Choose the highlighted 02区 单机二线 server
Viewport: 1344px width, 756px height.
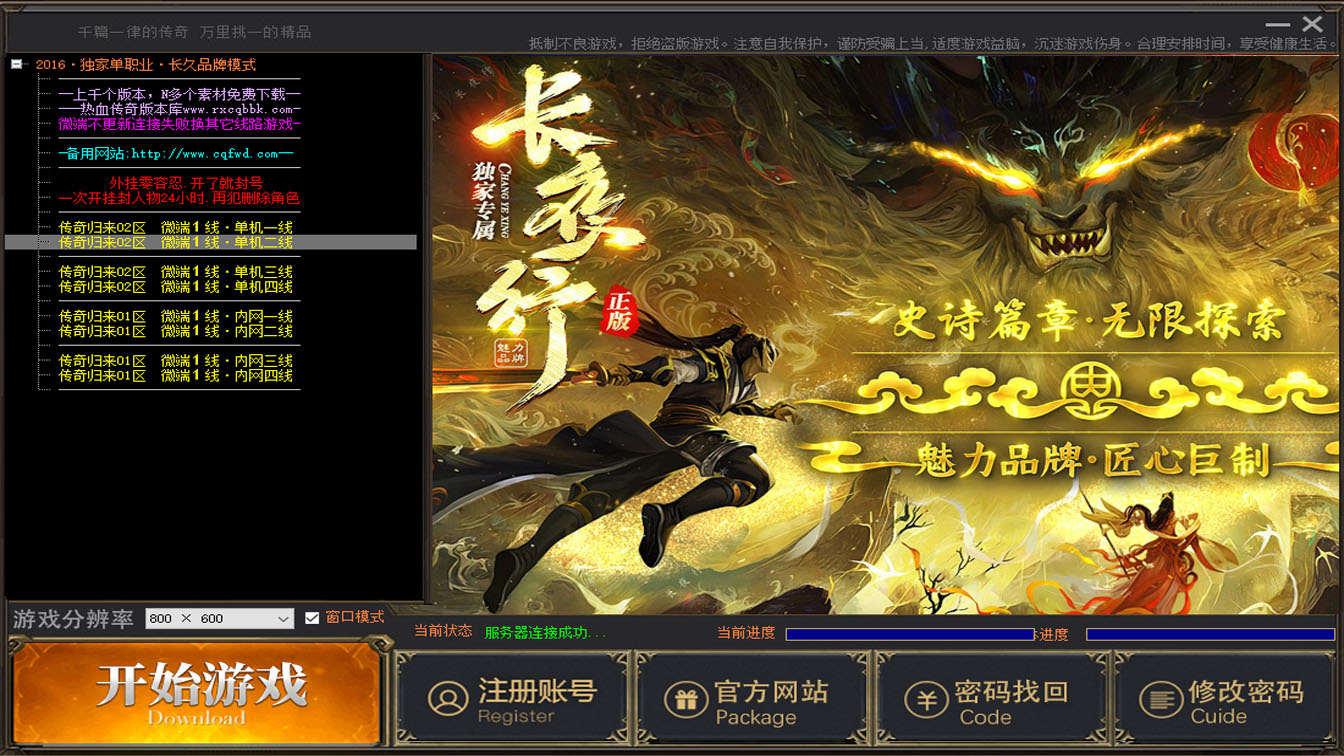[175, 242]
